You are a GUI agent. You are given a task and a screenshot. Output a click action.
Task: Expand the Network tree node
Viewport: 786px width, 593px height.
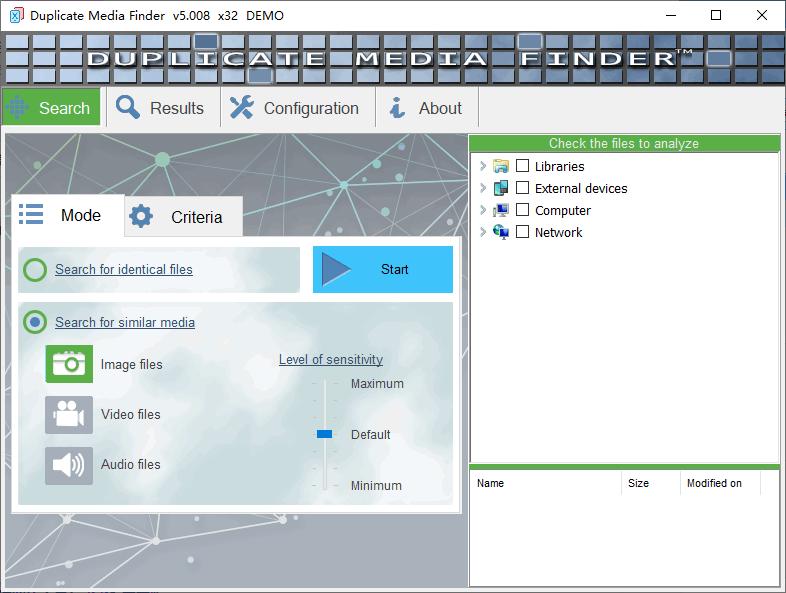click(483, 232)
